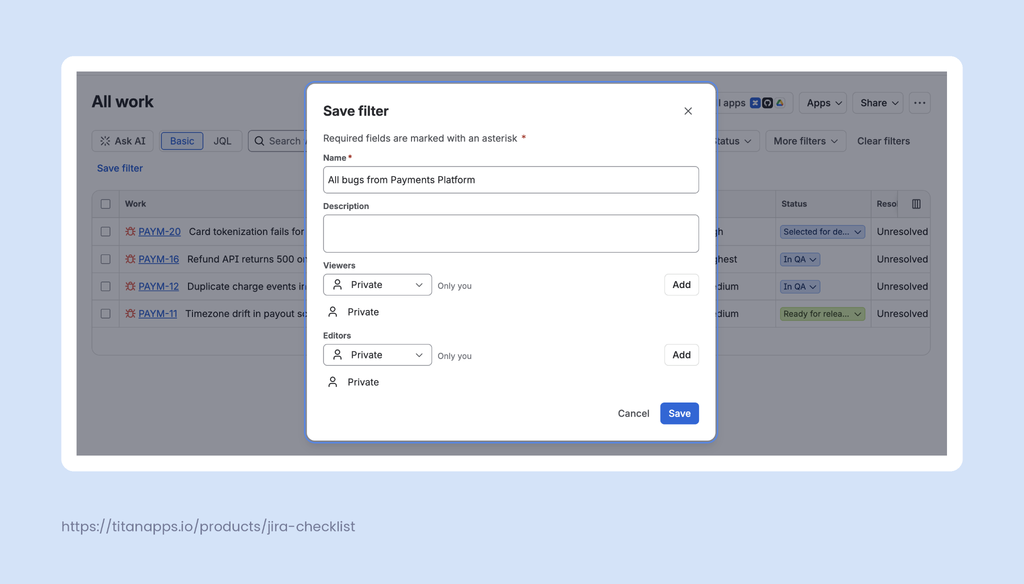
Task: Click the bug icon beside PAYM-11
Action: point(131,314)
